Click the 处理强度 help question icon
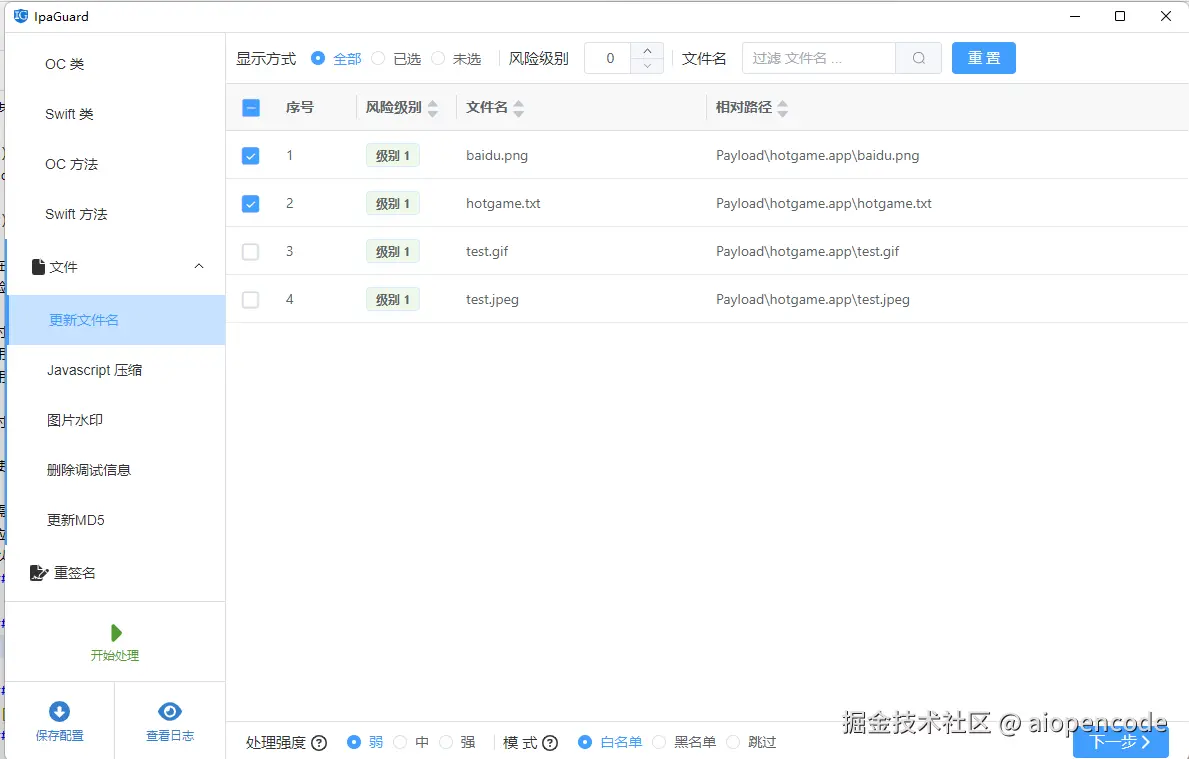1189x759 pixels. tap(319, 742)
